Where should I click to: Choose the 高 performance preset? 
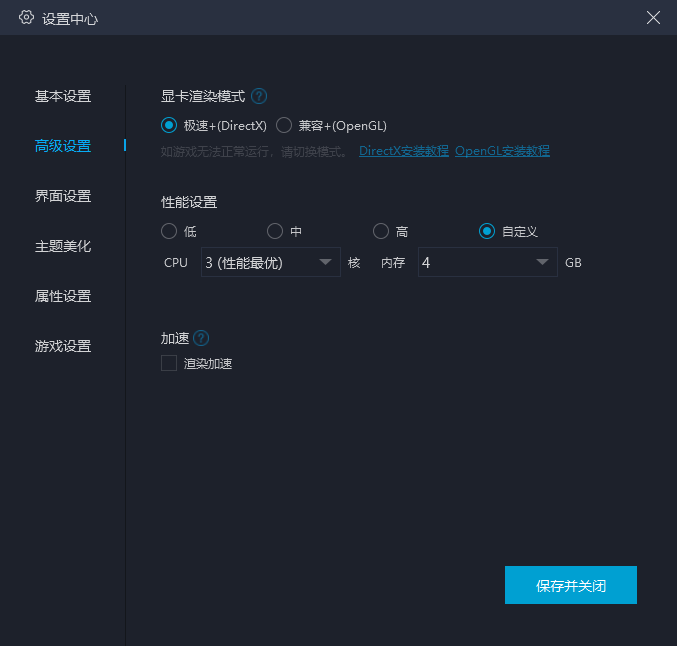click(381, 231)
